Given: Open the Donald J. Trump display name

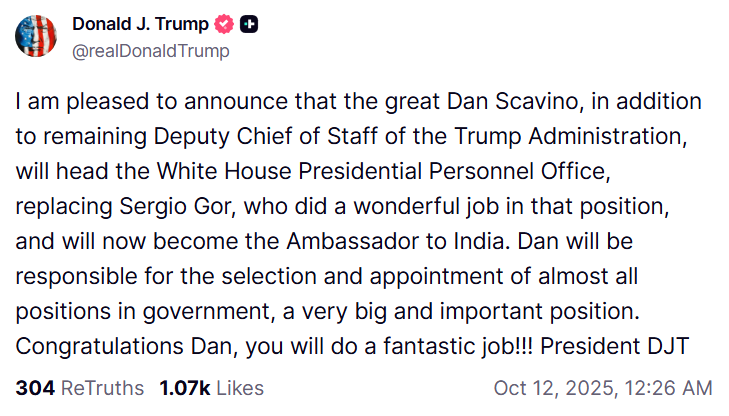Looking at the screenshot, I should [138, 24].
